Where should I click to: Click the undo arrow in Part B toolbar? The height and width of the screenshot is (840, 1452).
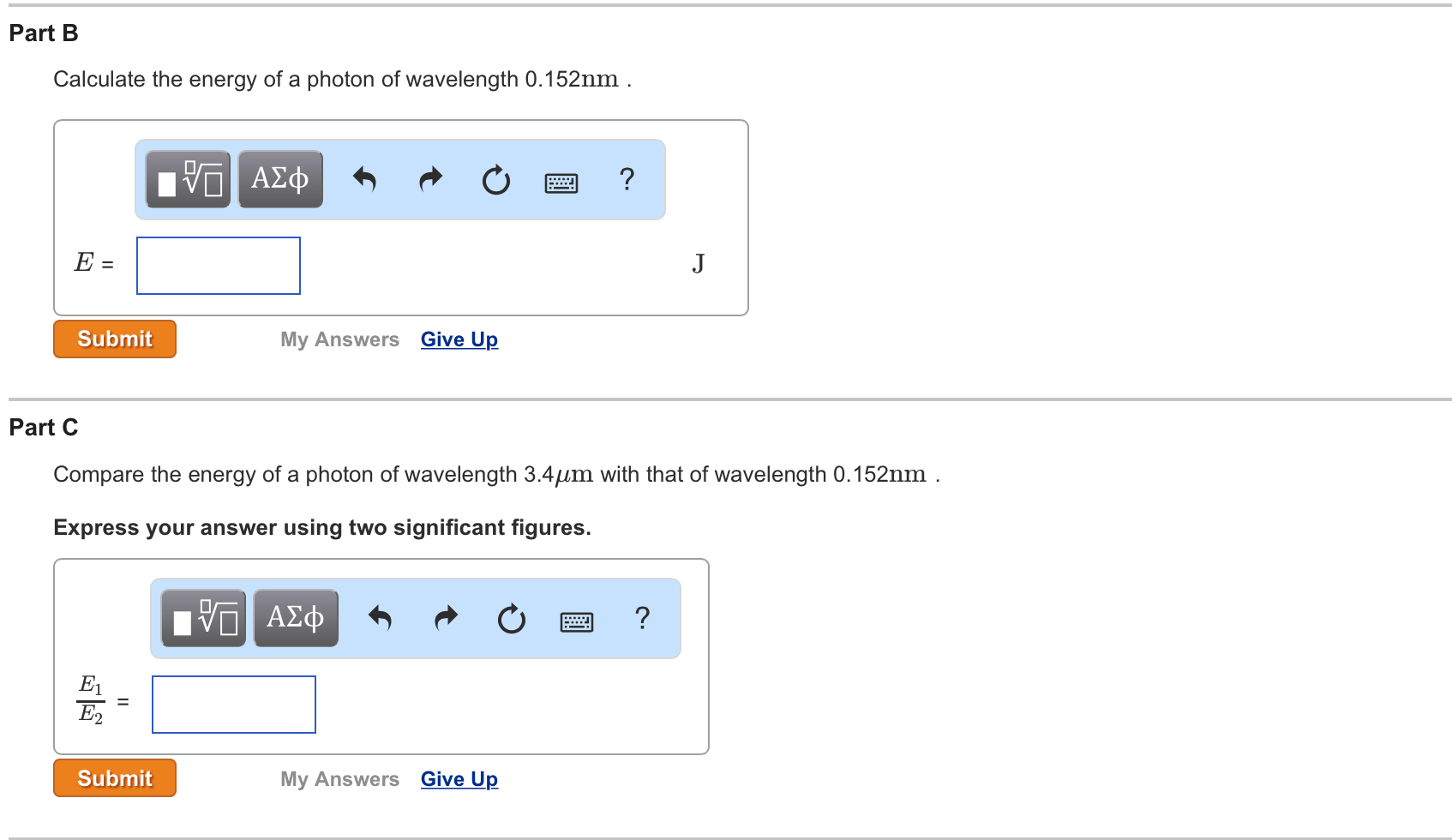click(x=365, y=179)
